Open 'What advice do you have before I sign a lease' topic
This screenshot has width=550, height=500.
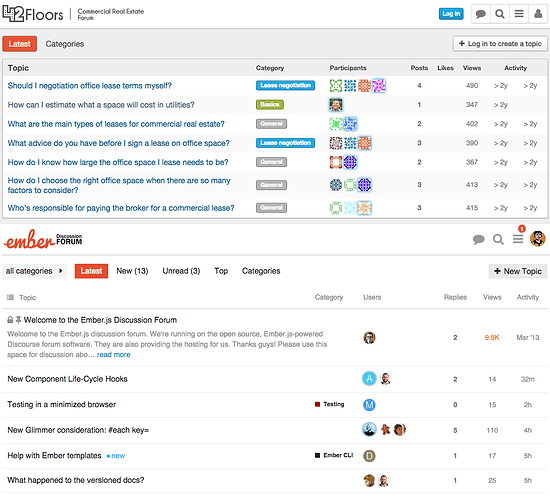(119, 143)
